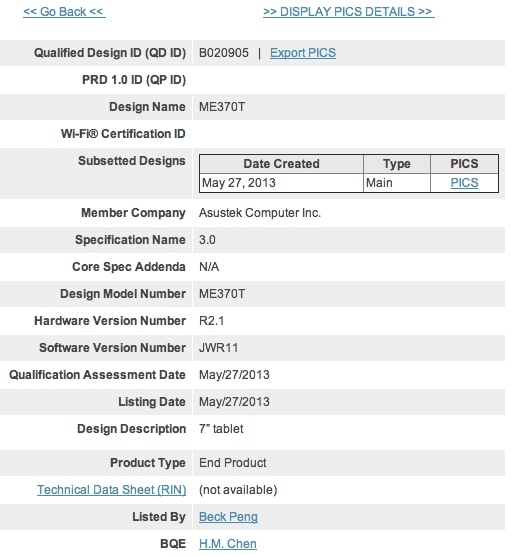512x556 pixels.
Task: Click the End Product type value
Action: [233, 463]
